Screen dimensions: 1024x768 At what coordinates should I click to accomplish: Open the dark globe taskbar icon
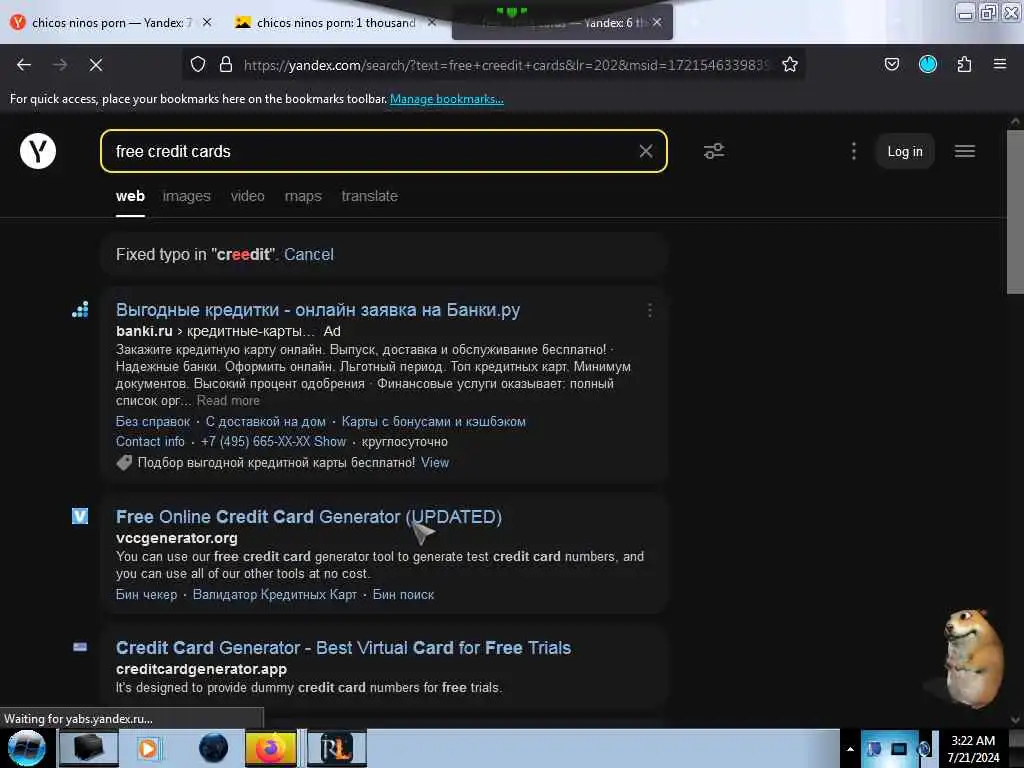[214, 748]
